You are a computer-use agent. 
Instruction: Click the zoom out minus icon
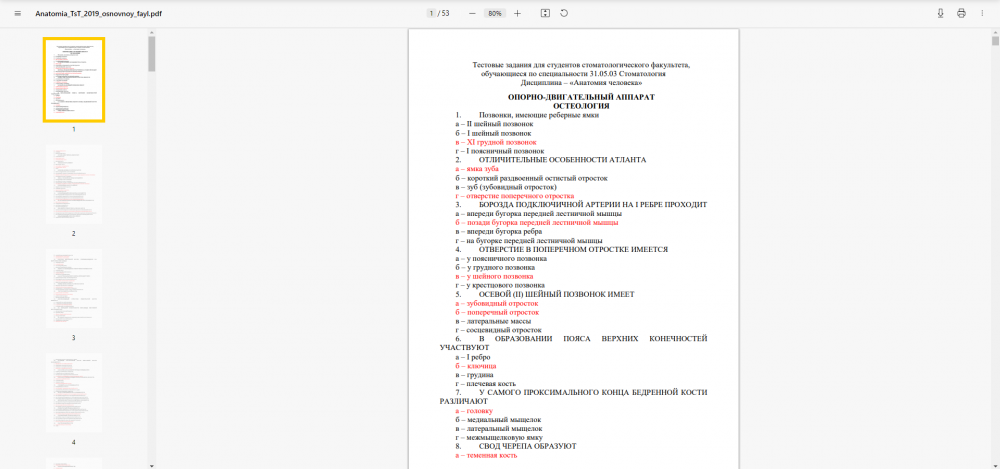click(x=472, y=13)
